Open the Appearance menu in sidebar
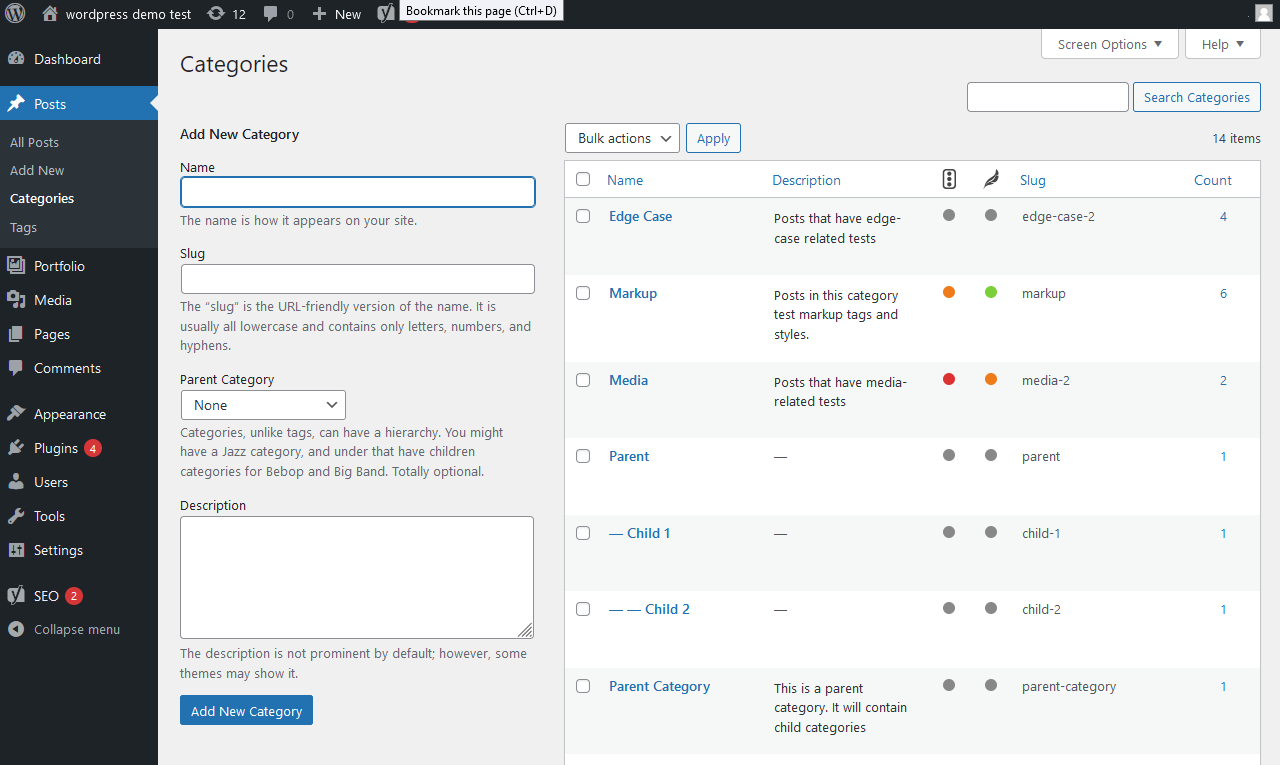Image resolution: width=1280 pixels, height=765 pixels. [69, 414]
